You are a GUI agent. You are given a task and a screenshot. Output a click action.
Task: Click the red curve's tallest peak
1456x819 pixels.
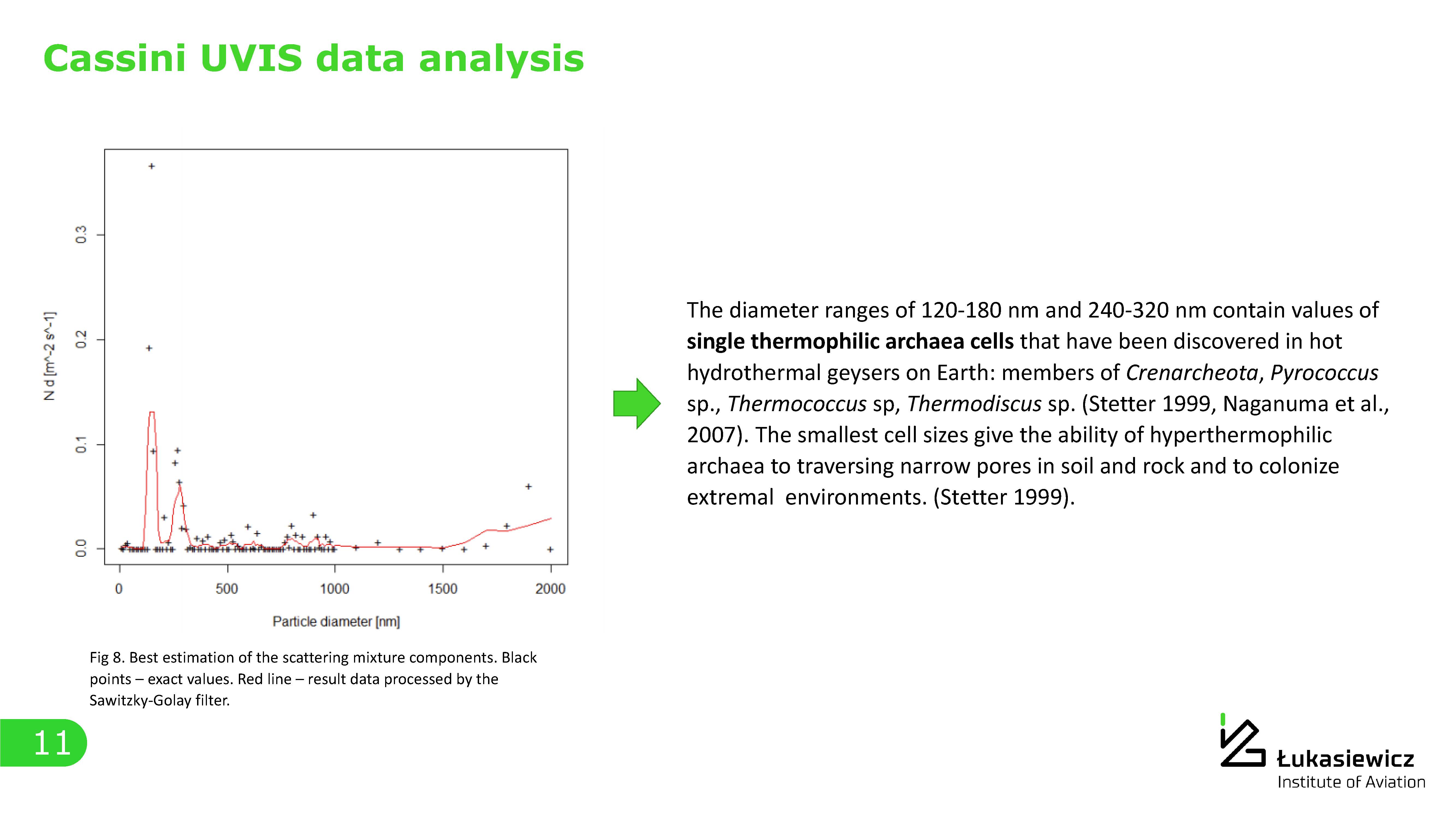151,413
